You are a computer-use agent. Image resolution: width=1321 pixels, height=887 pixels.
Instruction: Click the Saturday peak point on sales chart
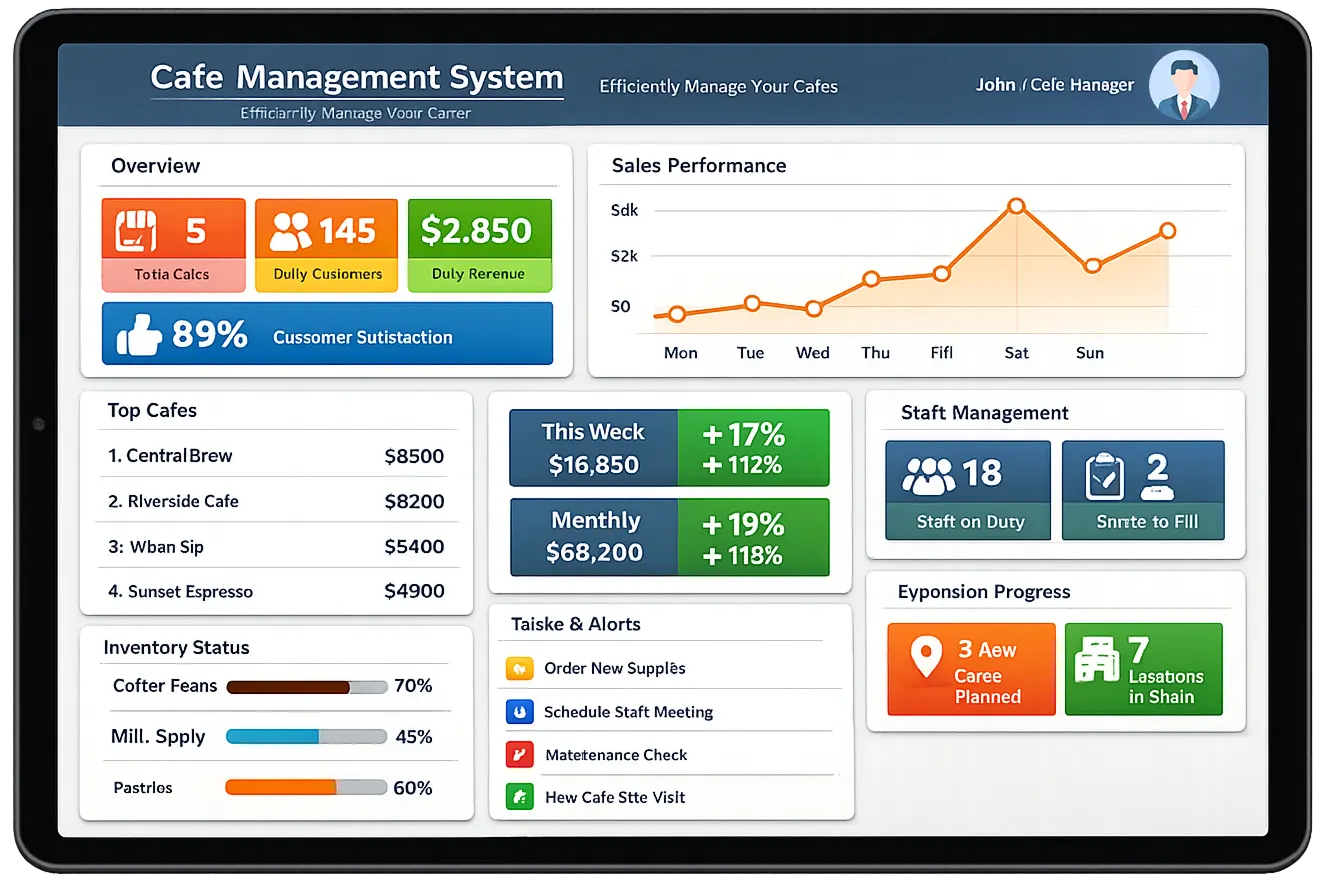(1016, 206)
